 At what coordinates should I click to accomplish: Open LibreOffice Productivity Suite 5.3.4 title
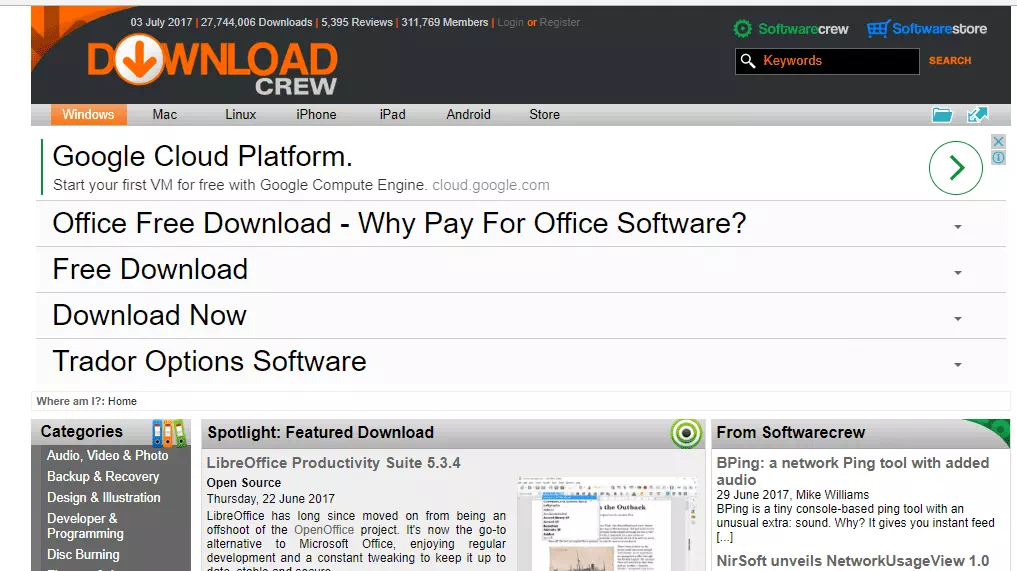point(333,463)
